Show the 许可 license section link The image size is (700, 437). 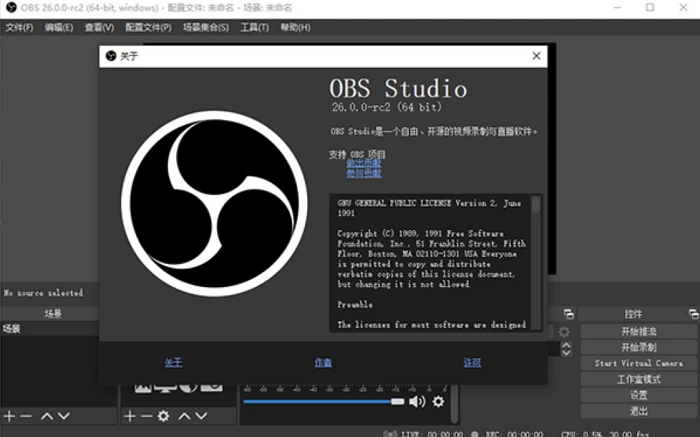click(x=472, y=362)
